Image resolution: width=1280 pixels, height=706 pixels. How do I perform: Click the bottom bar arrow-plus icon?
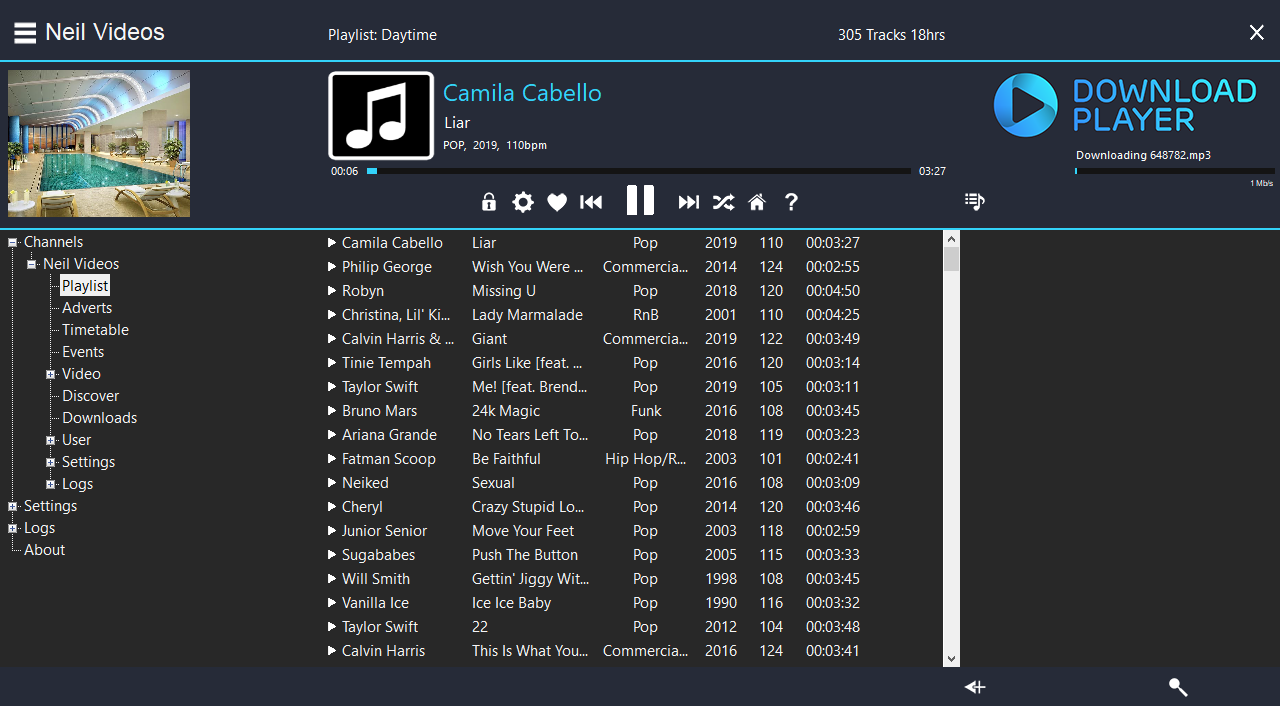click(x=975, y=687)
